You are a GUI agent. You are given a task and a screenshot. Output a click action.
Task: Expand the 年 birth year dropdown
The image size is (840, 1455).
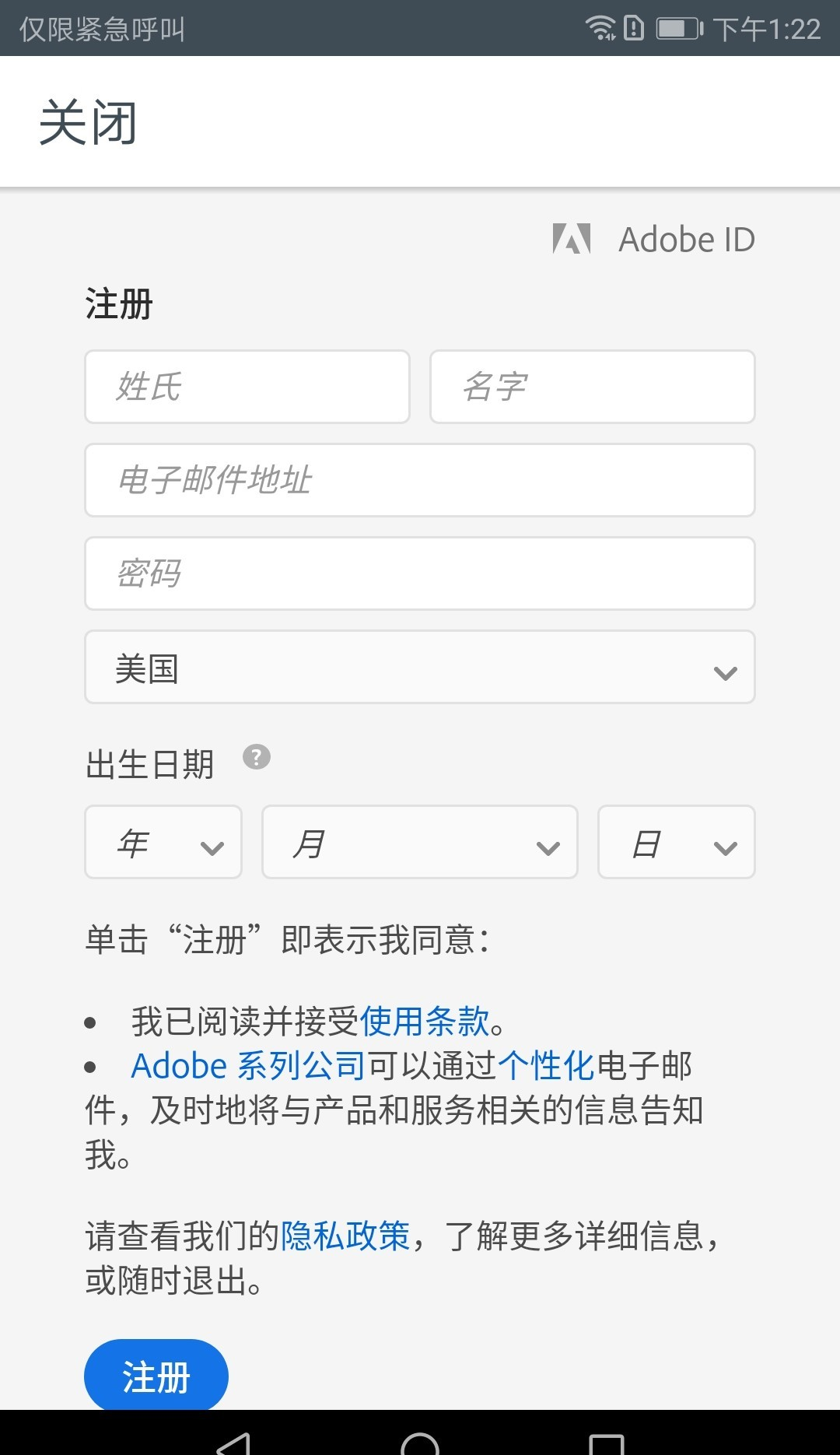pos(163,843)
